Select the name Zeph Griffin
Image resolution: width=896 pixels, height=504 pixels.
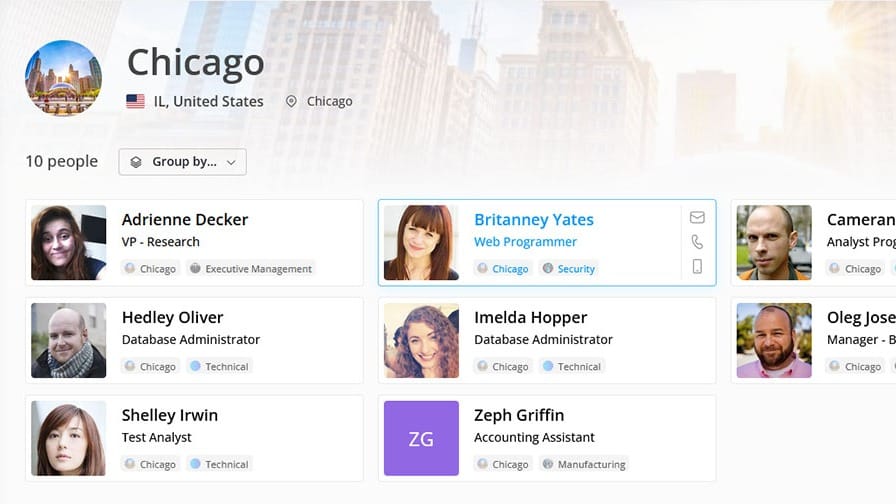pyautogui.click(x=519, y=415)
